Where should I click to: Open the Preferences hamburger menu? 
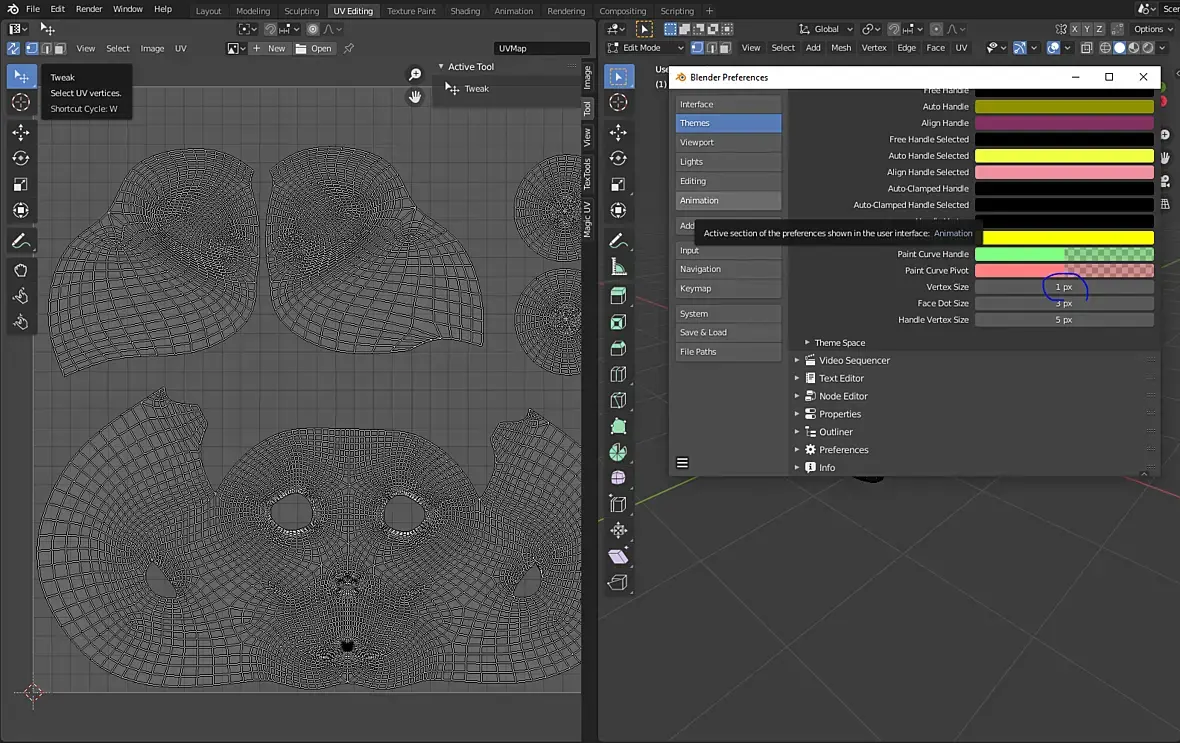point(682,463)
